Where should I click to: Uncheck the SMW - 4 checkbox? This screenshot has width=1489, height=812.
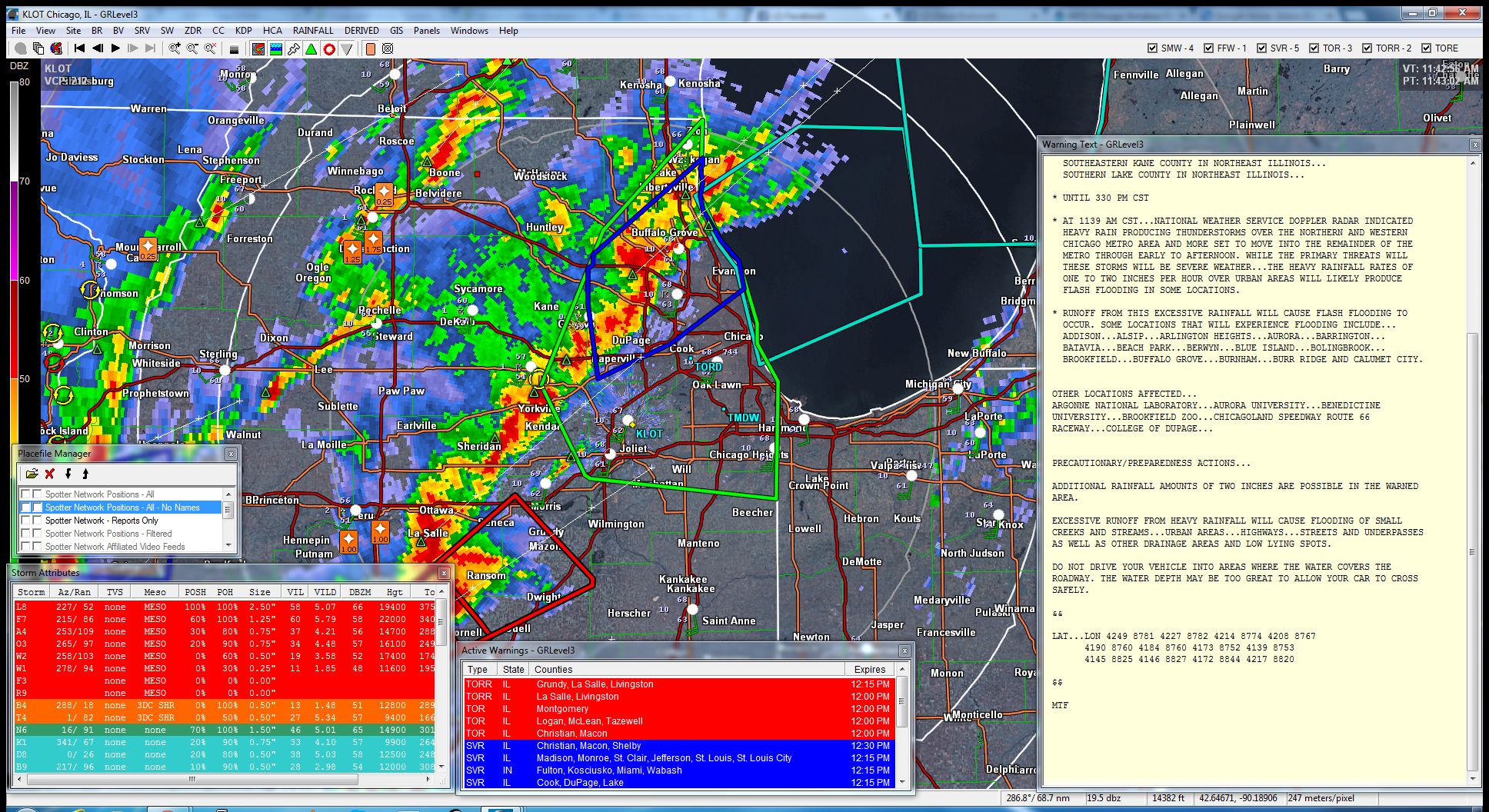point(1152,48)
